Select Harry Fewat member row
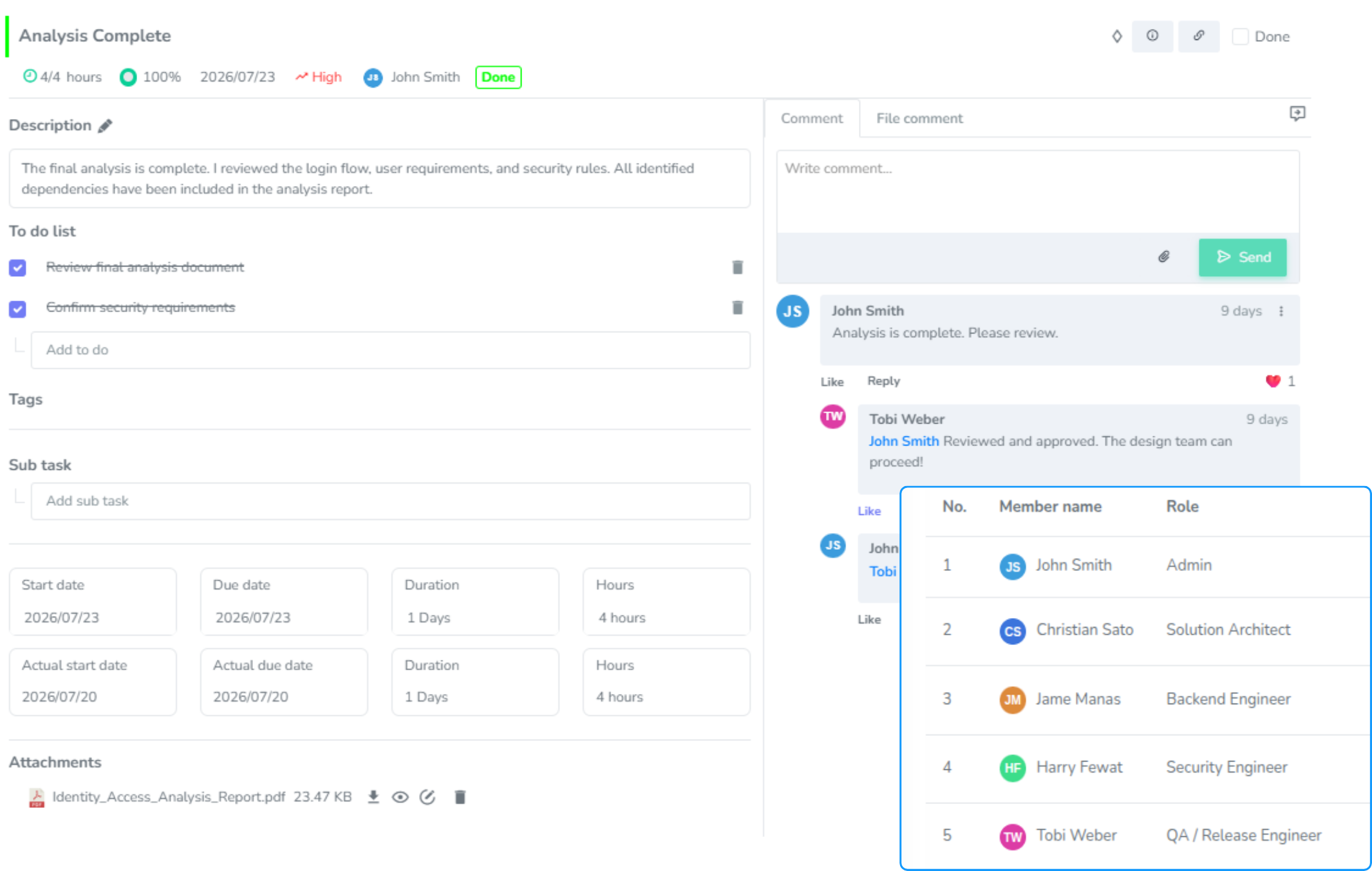The height and width of the screenshot is (871, 1372). [x=1147, y=768]
